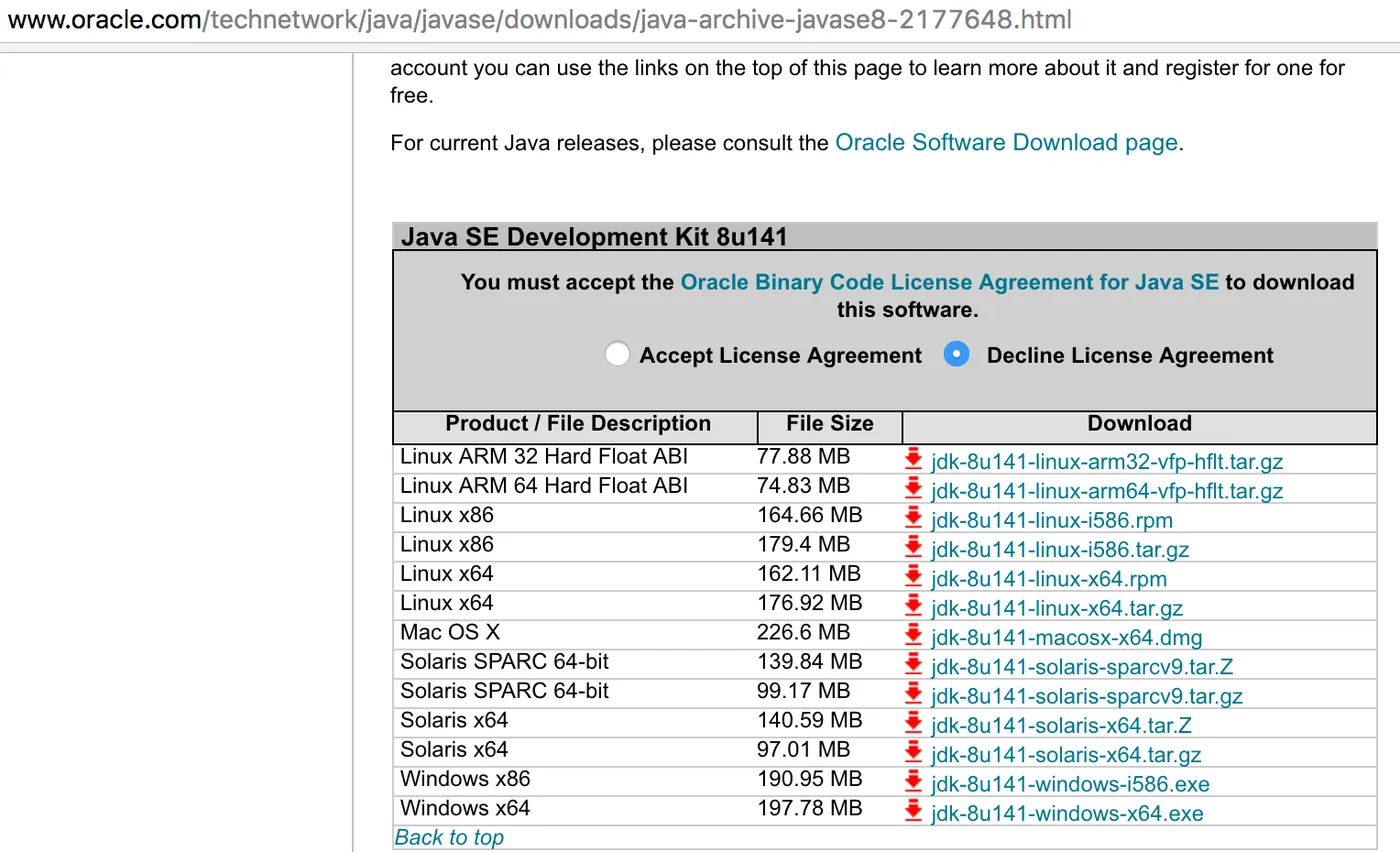Screen dimensions: 1400x852
Task: Download jdk-8u141-linux-x64.rpm file link
Action: (x=1049, y=579)
